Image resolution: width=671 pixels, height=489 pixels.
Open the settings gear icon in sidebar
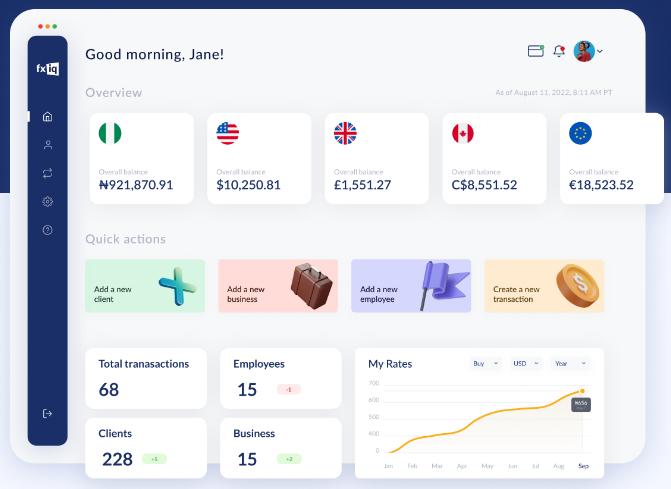[48, 202]
